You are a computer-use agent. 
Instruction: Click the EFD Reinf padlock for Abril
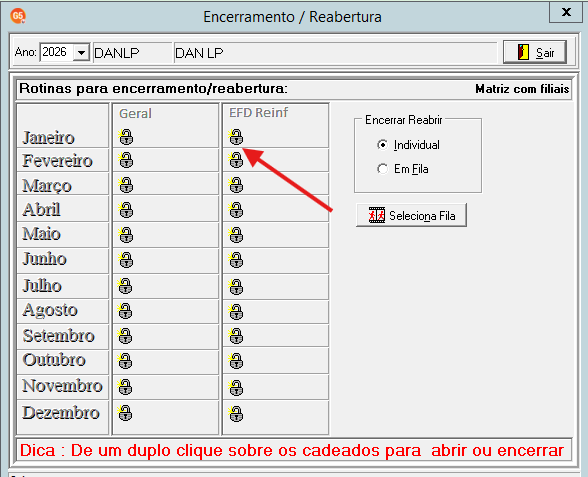click(236, 210)
